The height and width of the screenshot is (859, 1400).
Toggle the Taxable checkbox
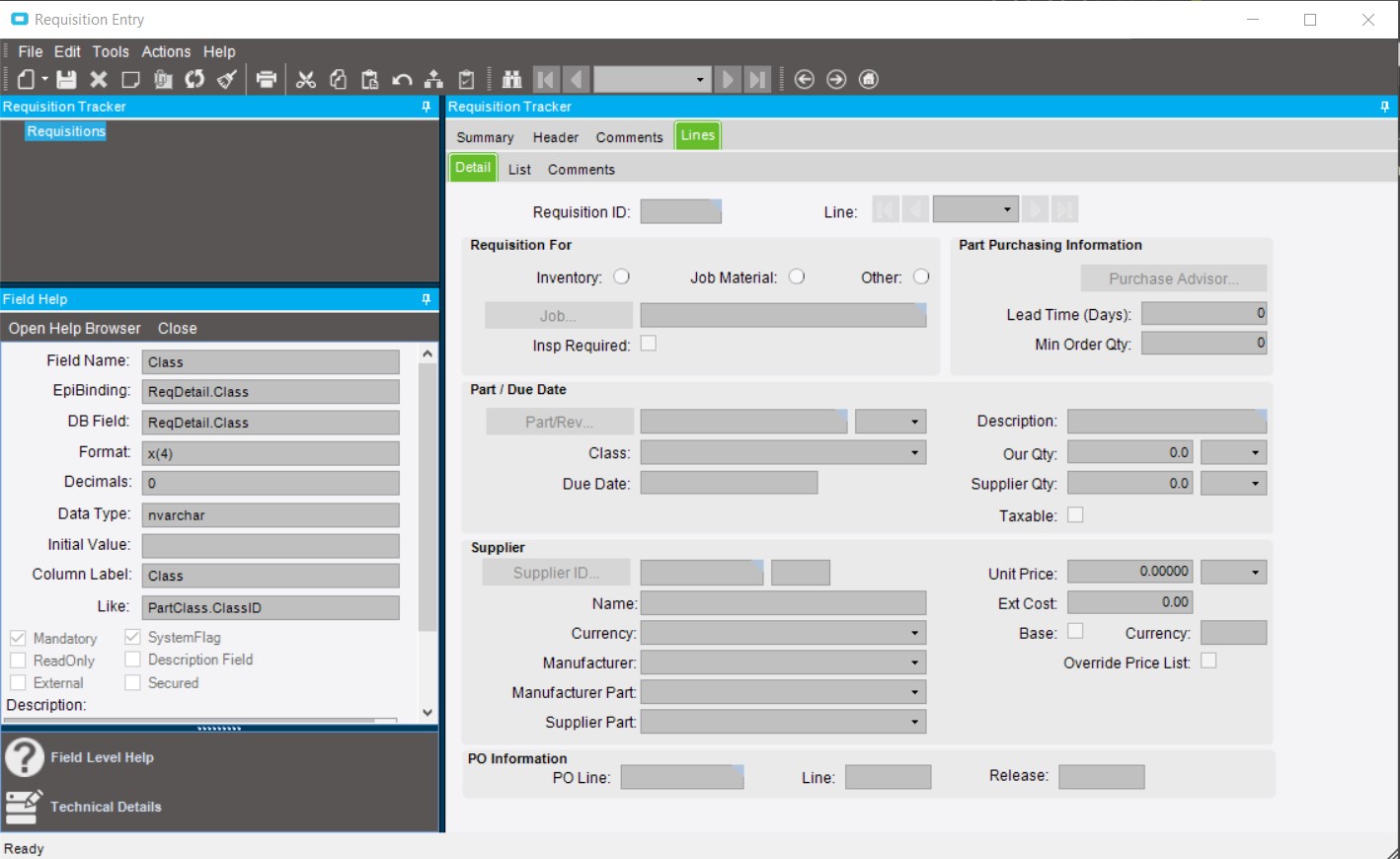1075,514
